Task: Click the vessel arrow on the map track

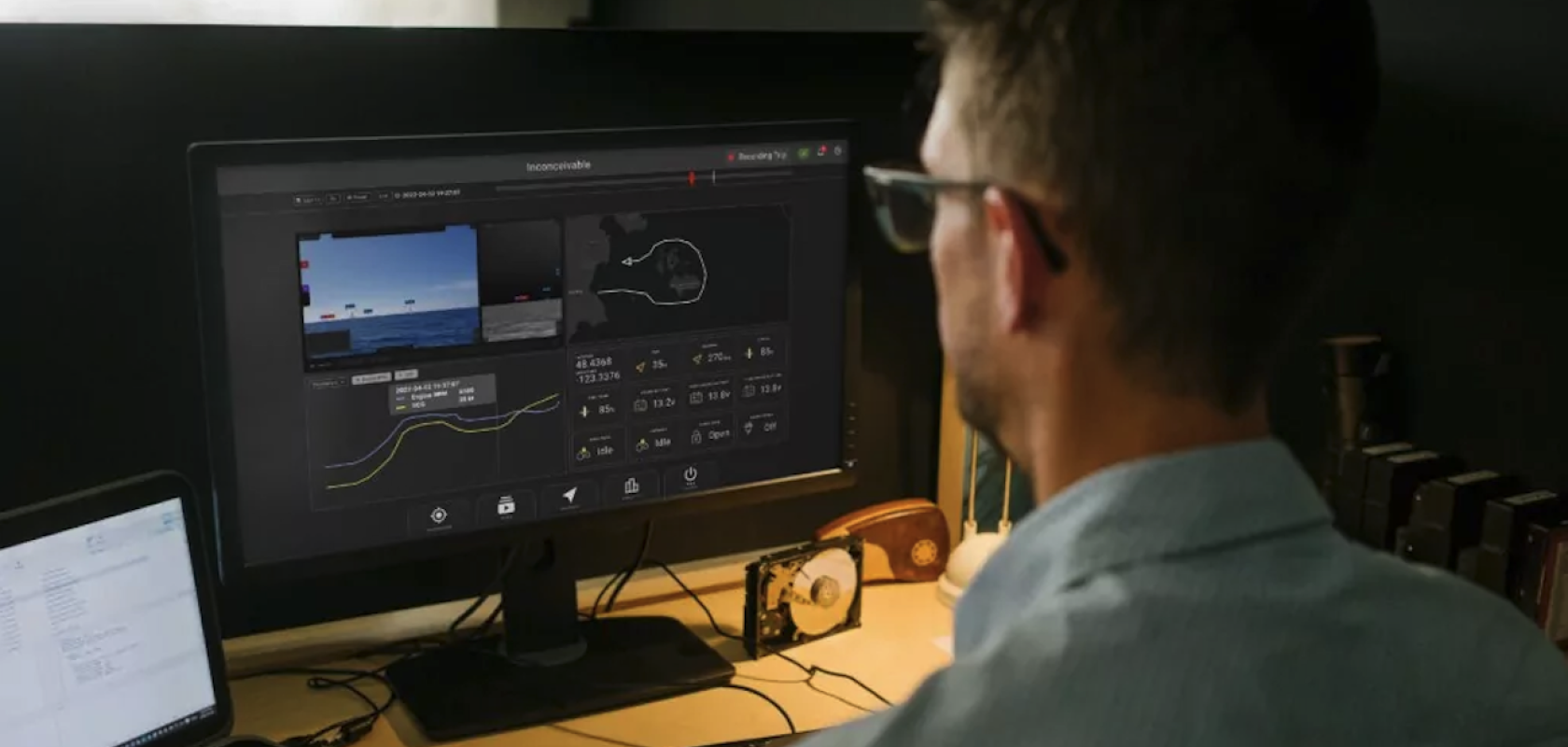Action: 628,261
